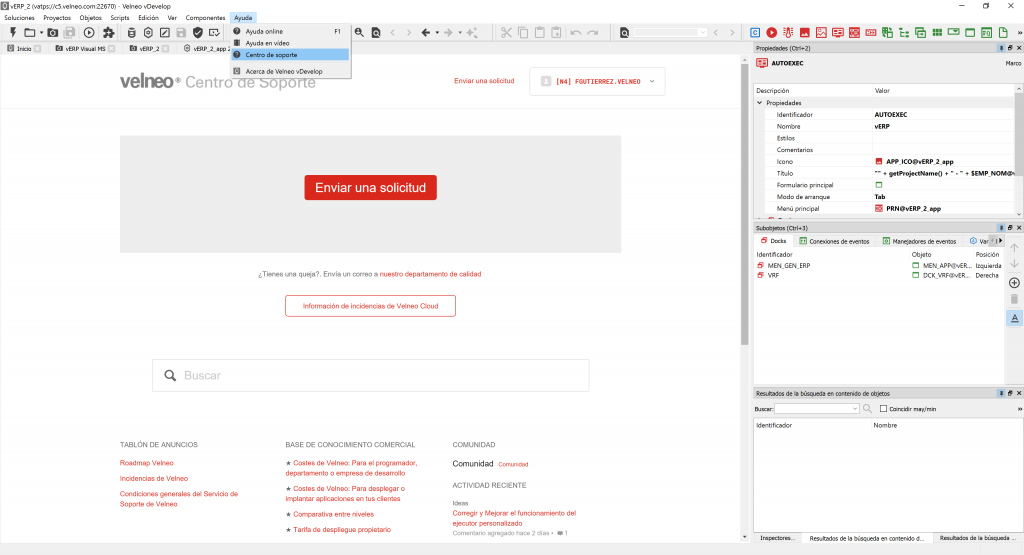Click the Buscar search field on page

point(371,375)
